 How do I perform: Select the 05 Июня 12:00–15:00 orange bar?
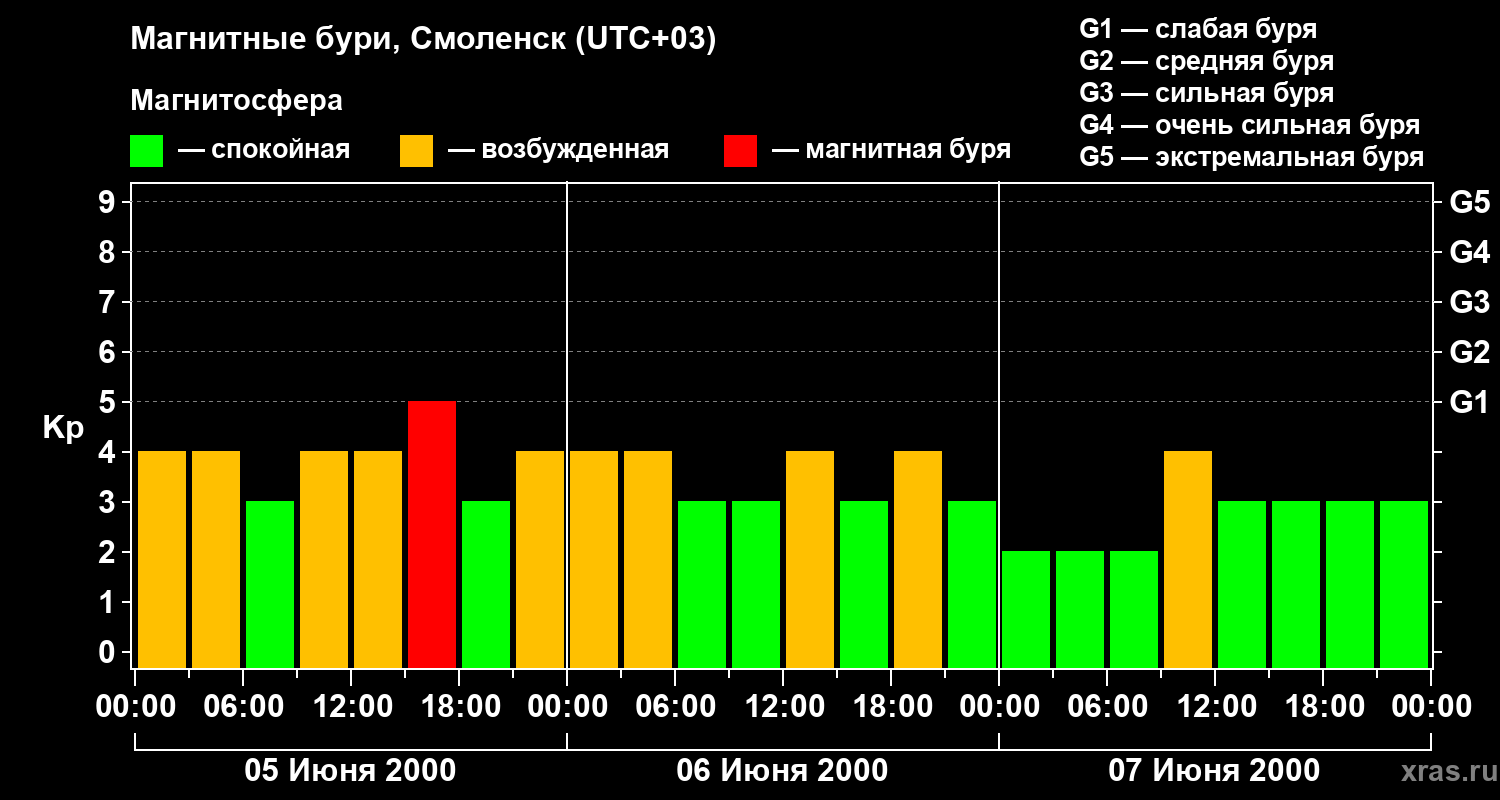(x=378, y=559)
